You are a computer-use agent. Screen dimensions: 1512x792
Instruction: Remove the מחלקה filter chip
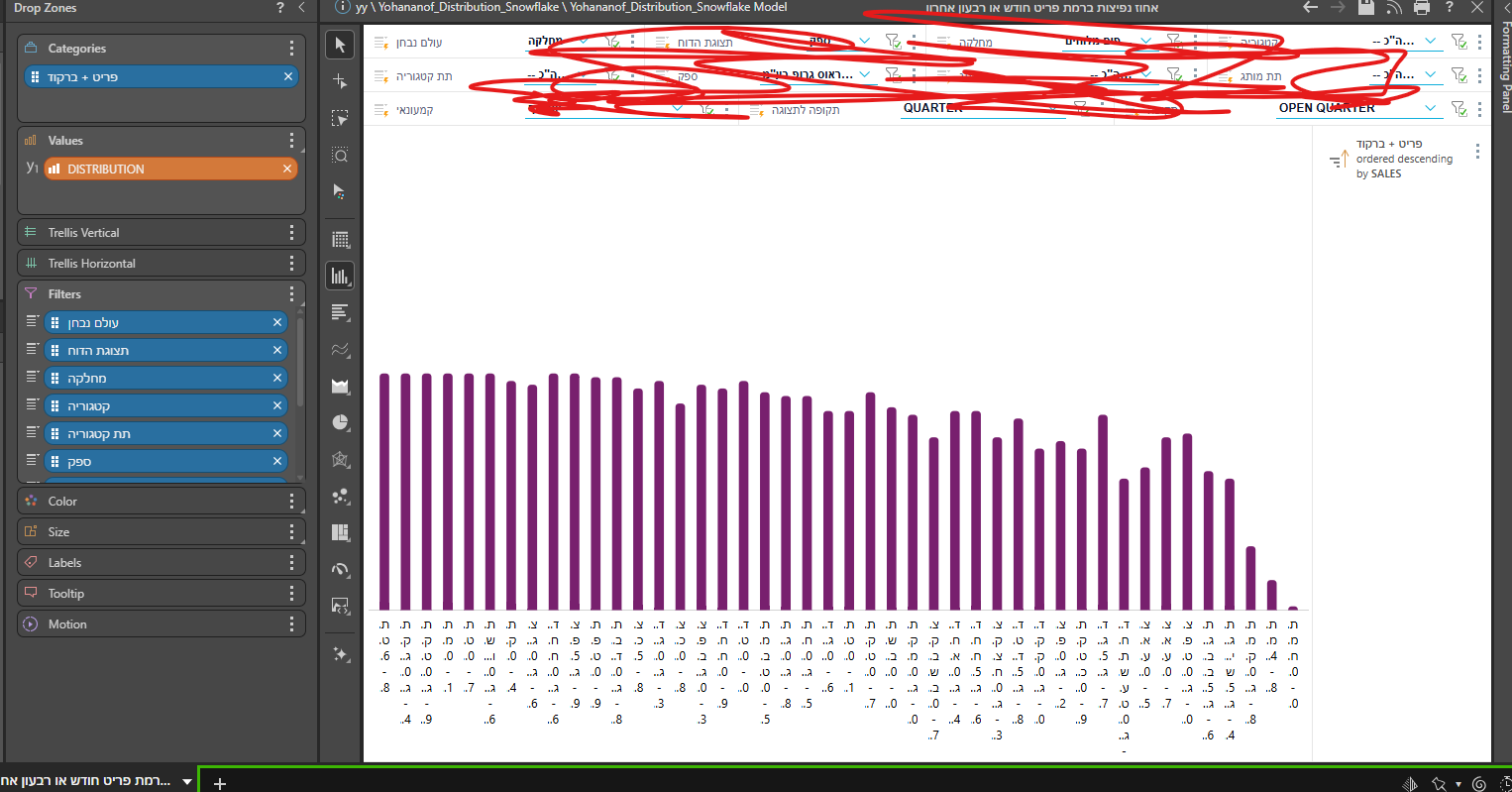coord(277,378)
